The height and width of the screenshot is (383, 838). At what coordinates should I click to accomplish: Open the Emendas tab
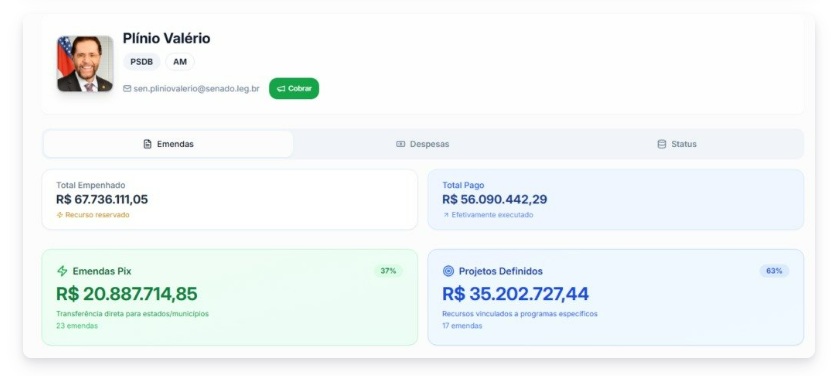pos(168,144)
